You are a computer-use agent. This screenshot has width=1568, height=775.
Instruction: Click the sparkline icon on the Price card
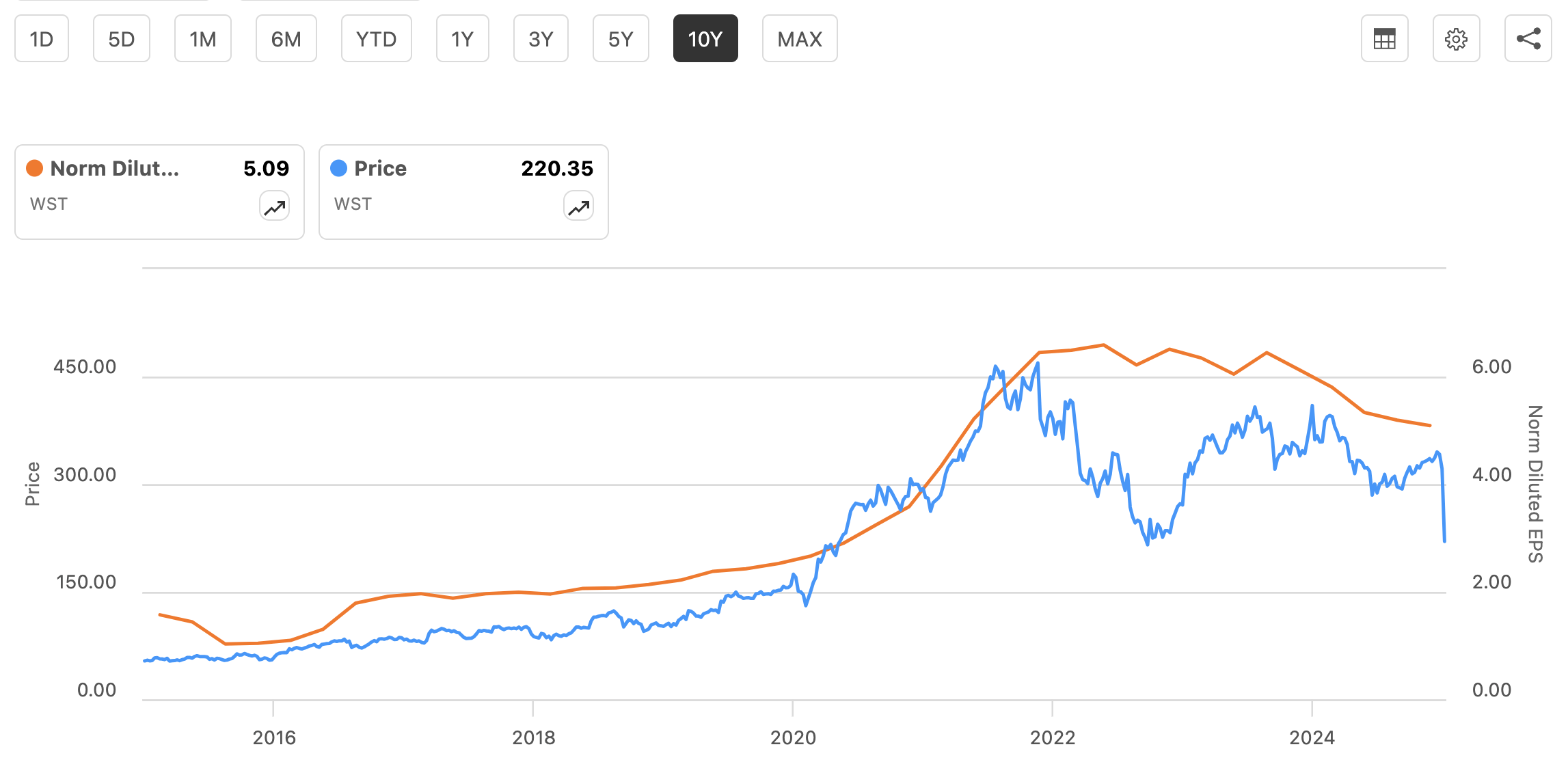578,206
